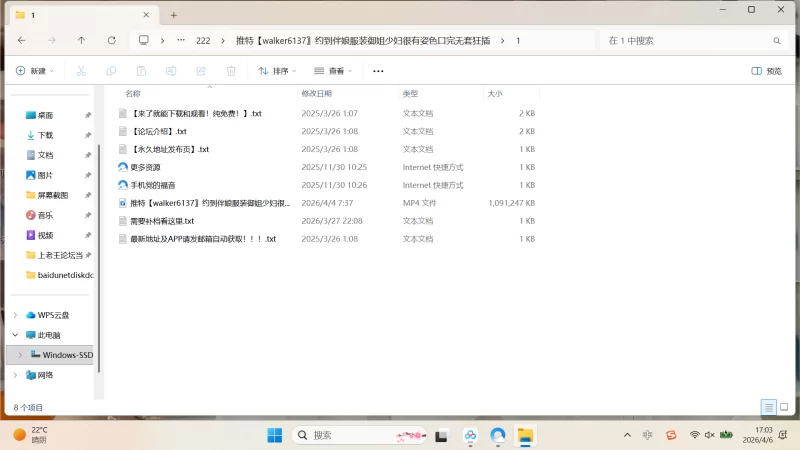Open Task View from the taskbar
This screenshot has width=800, height=450.
coord(441,436)
